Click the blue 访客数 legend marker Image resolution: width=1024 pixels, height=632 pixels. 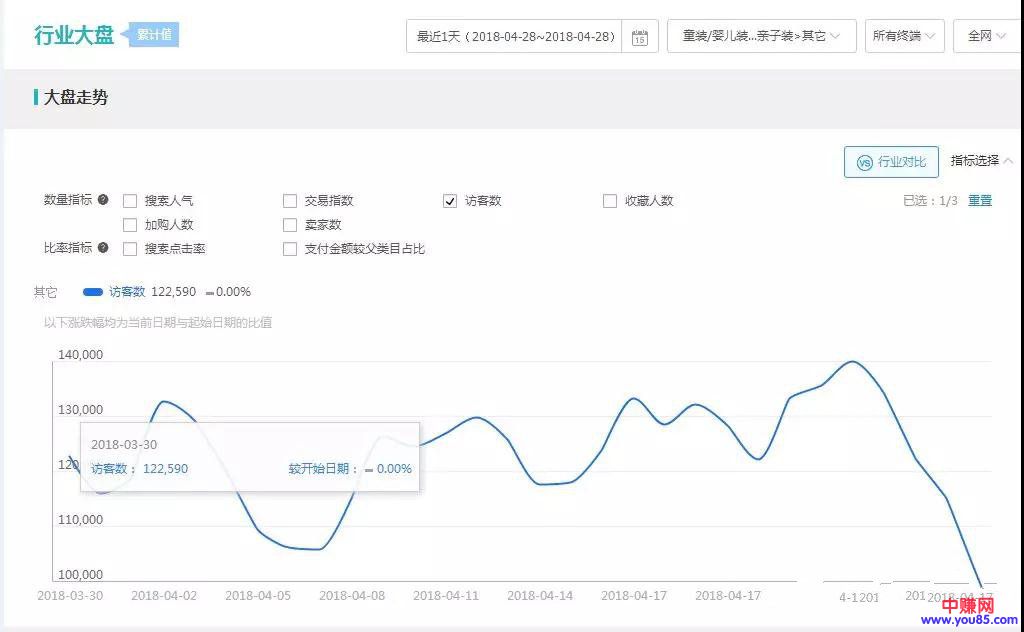pos(94,292)
